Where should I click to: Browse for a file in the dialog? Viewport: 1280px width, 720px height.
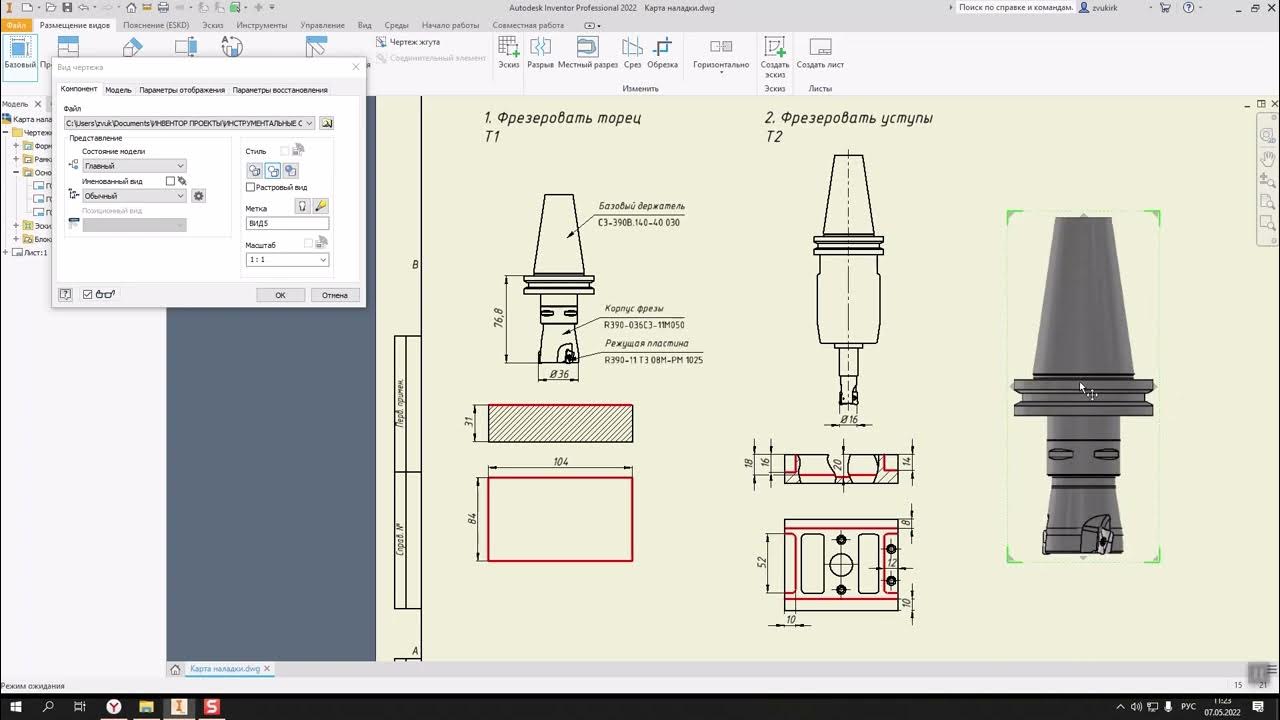coord(326,123)
